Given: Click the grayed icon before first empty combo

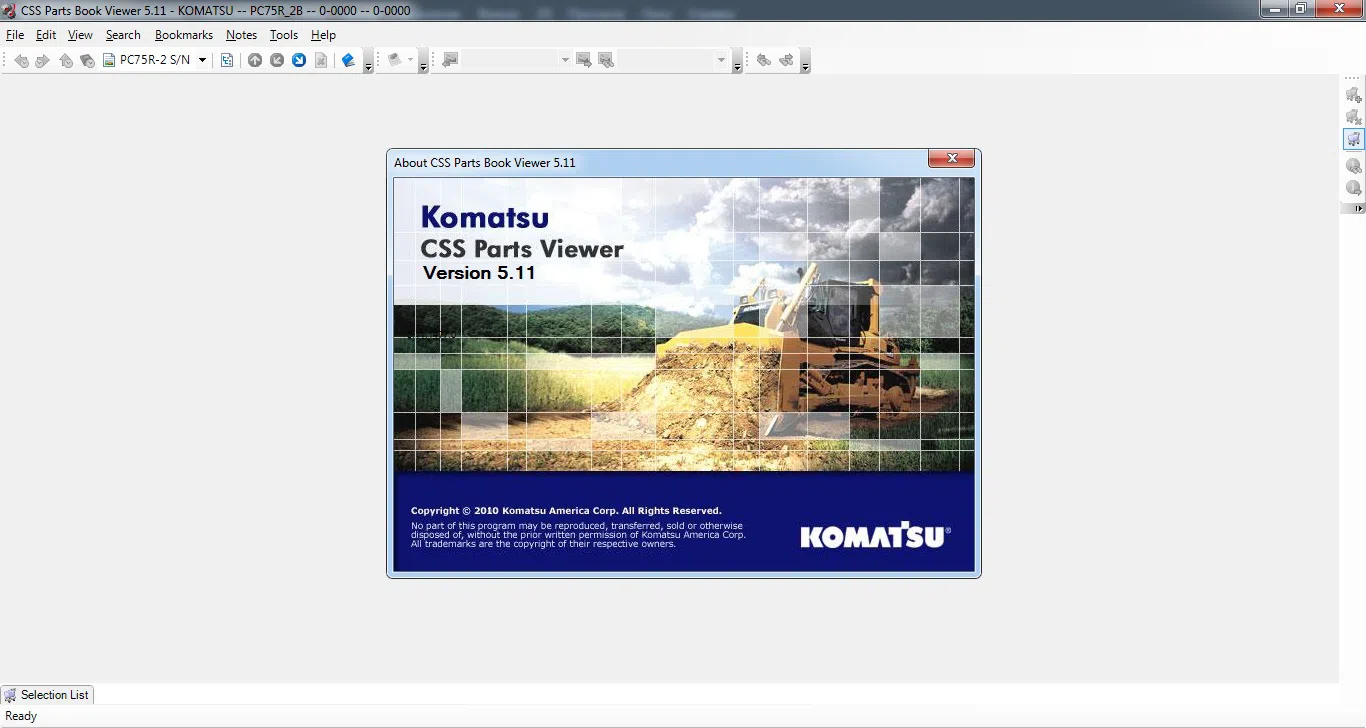Looking at the screenshot, I should (450, 60).
